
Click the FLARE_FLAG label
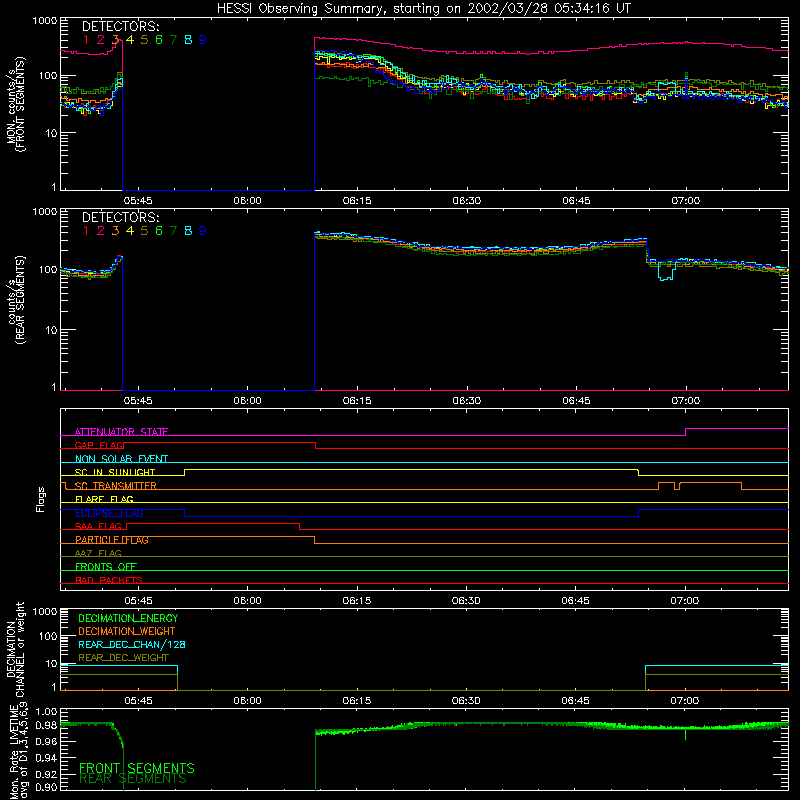104,499
